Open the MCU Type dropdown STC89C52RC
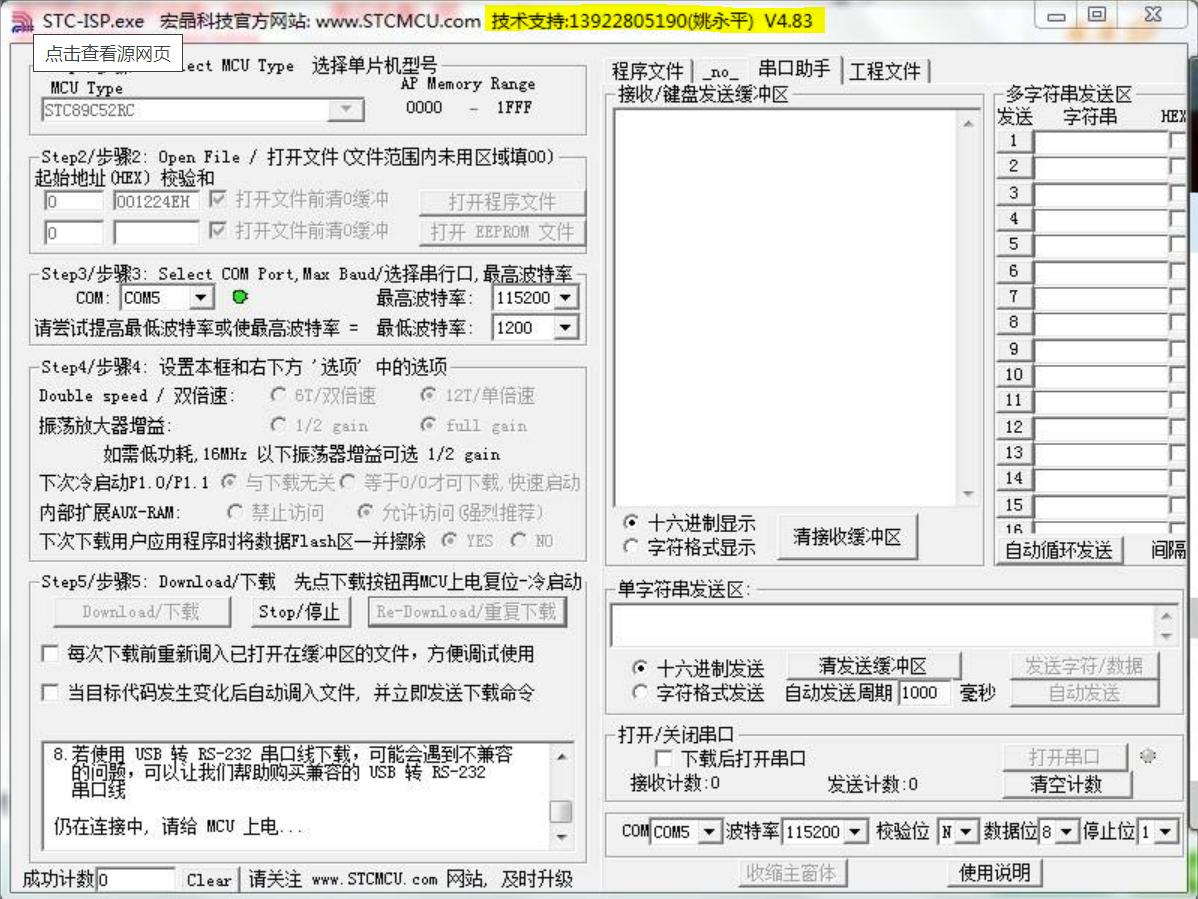This screenshot has height=899, width=1198. tap(345, 110)
